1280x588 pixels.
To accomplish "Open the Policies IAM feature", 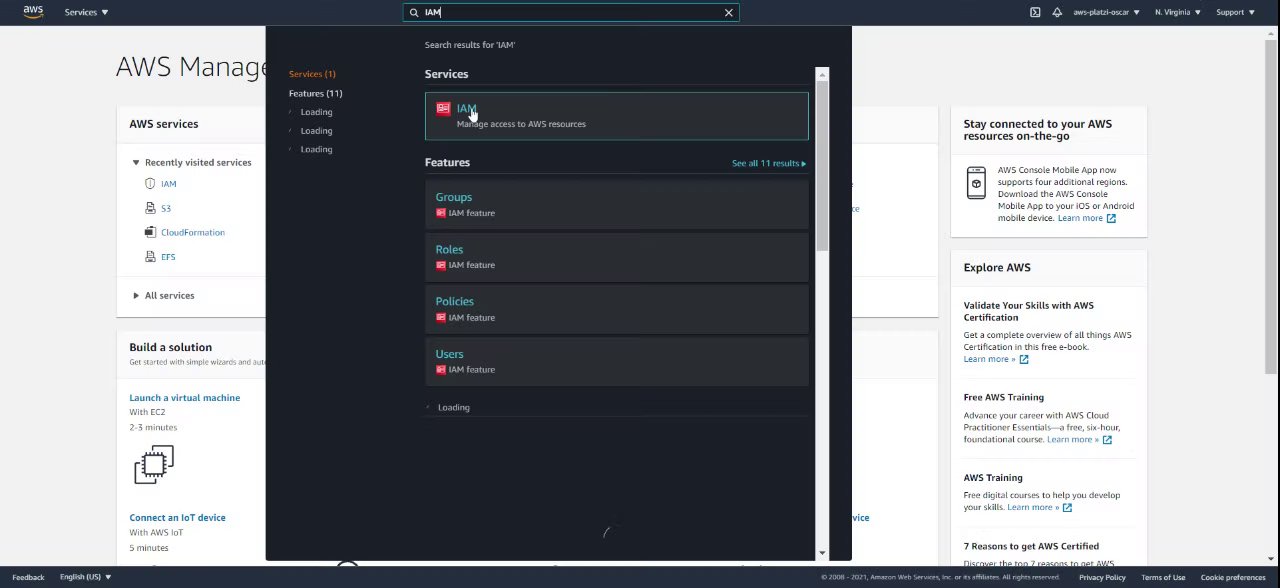I will click(x=616, y=308).
